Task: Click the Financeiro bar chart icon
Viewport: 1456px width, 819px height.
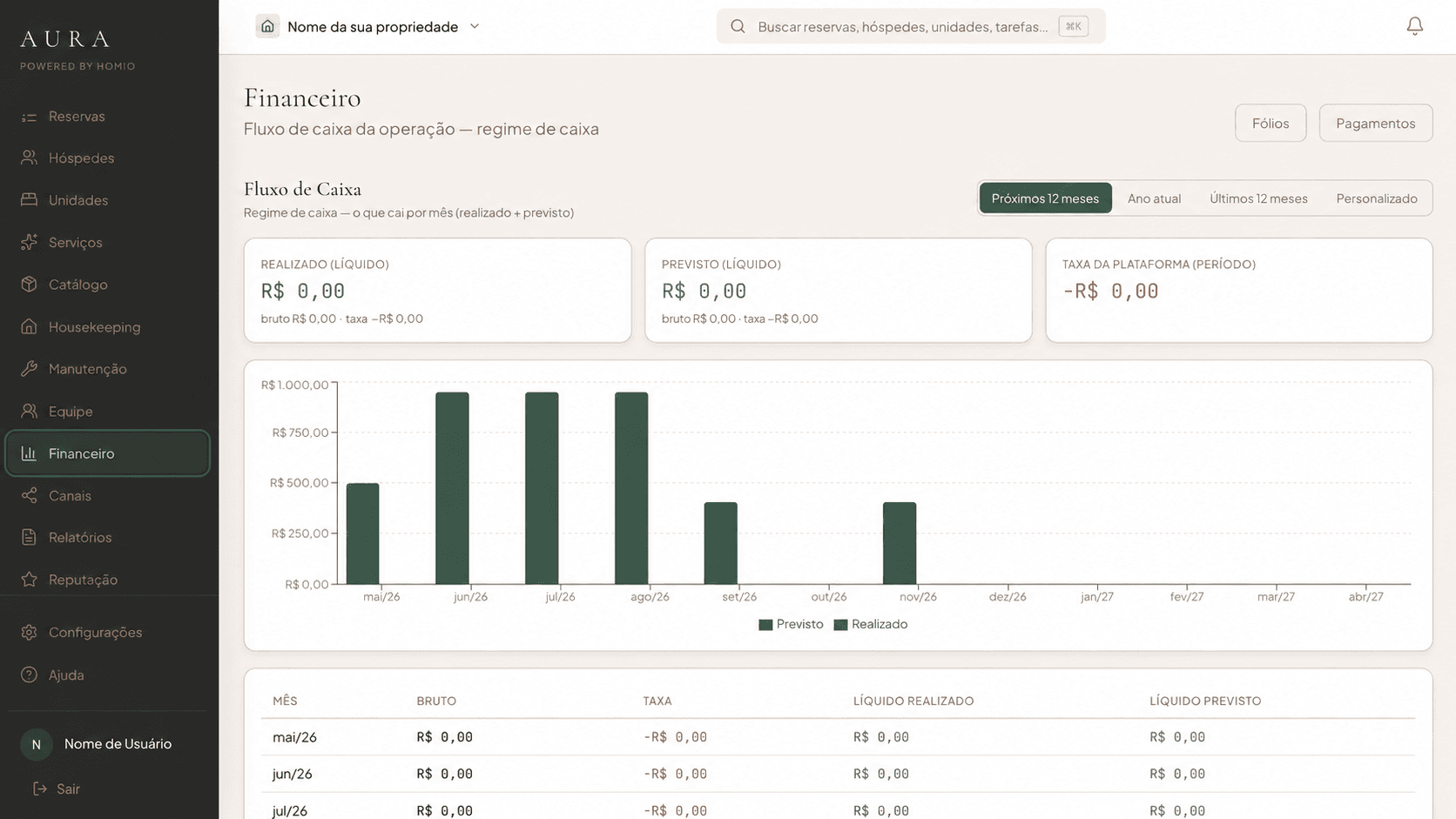Action: (x=29, y=453)
